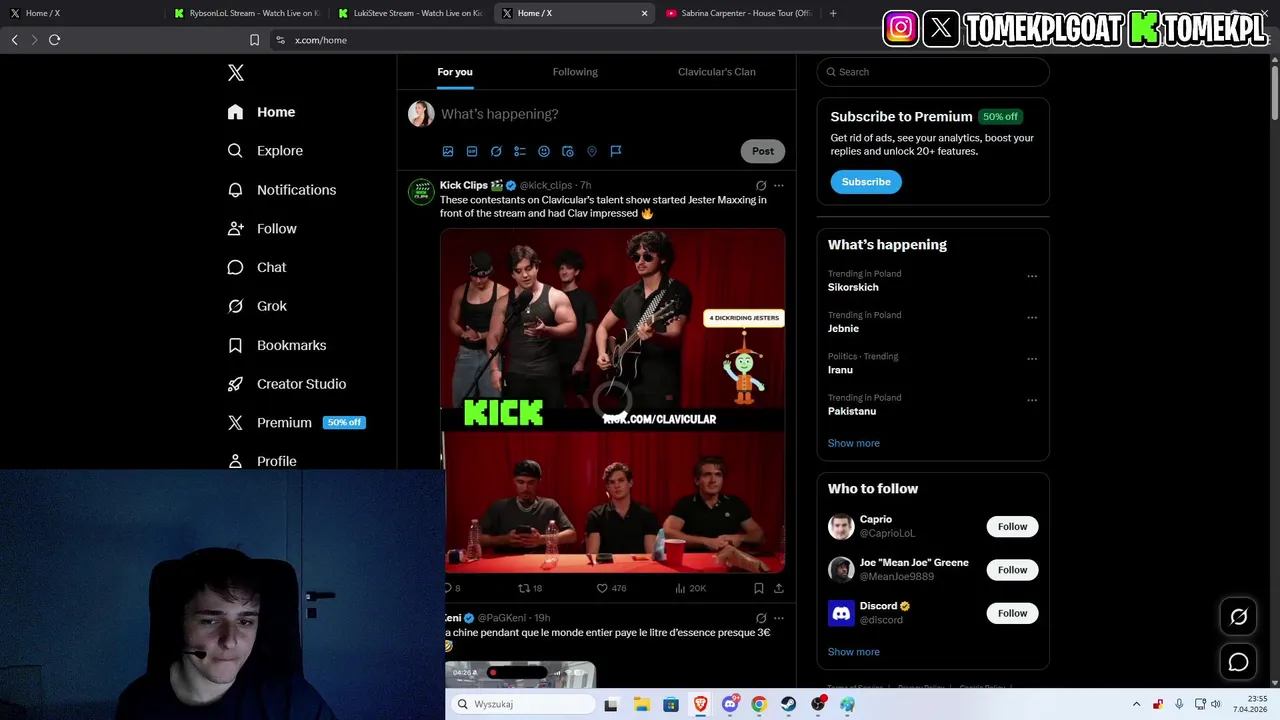Viewport: 1280px width, 720px height.
Task: Play the Kick Clips talent show video
Action: click(x=613, y=400)
